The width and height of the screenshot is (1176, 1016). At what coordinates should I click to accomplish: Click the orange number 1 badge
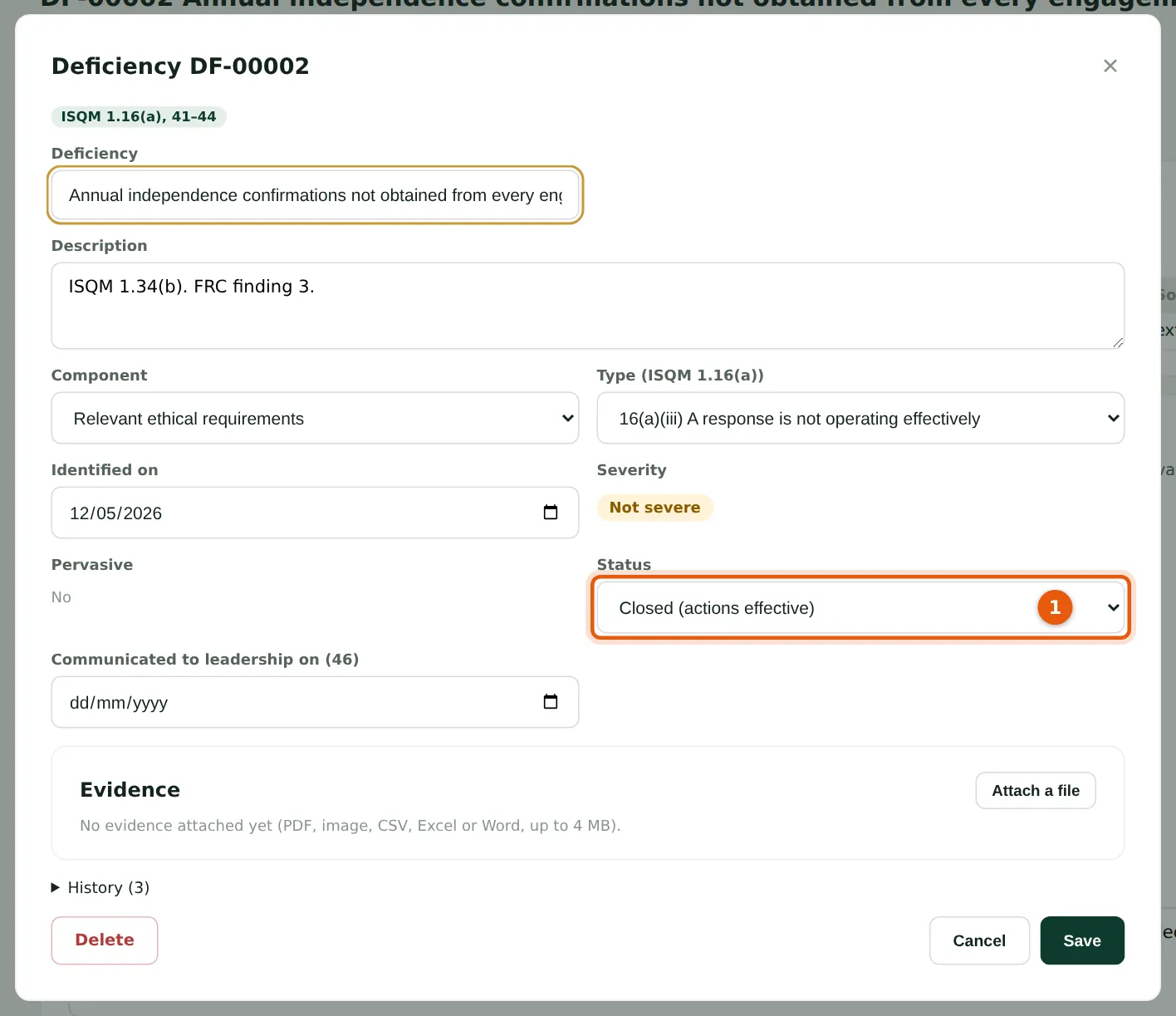tap(1055, 607)
